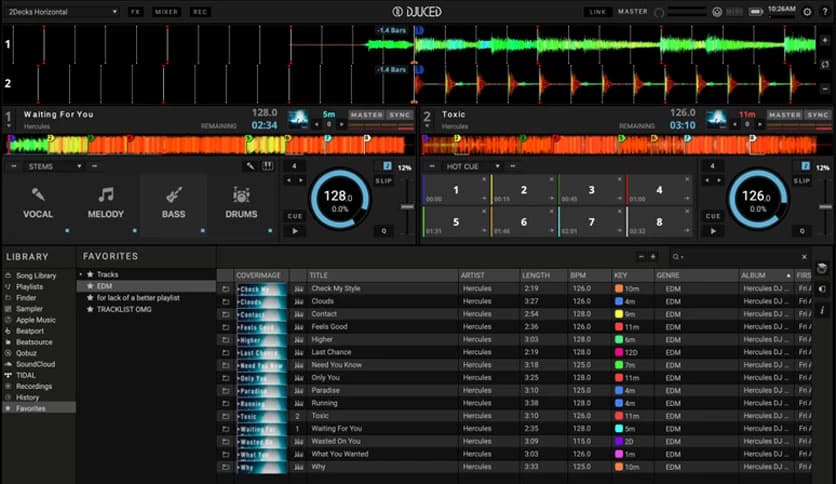Toggle SYNC on deck 1

(x=400, y=115)
